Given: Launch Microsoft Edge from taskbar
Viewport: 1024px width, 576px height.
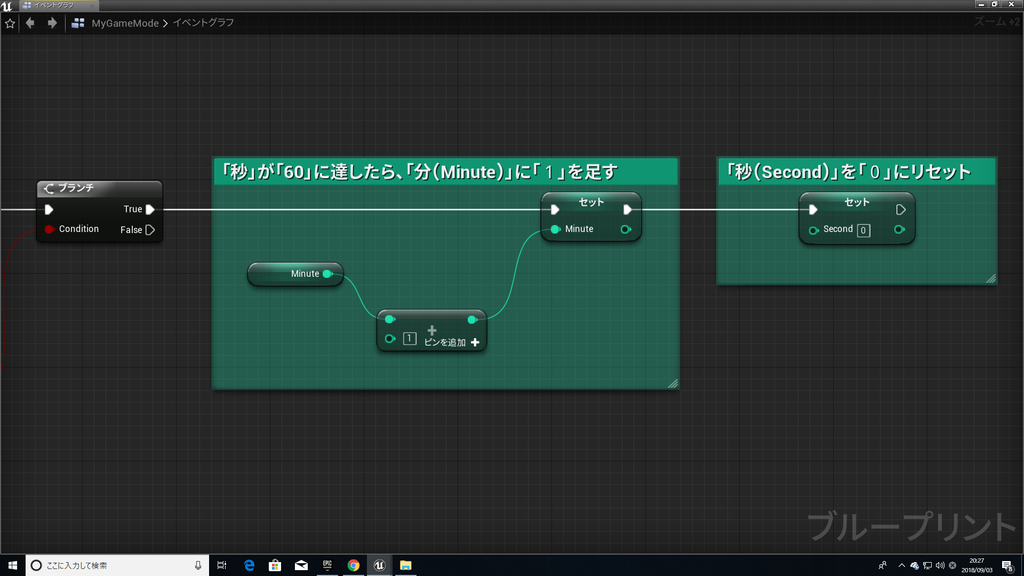Looking at the screenshot, I should pos(249,566).
